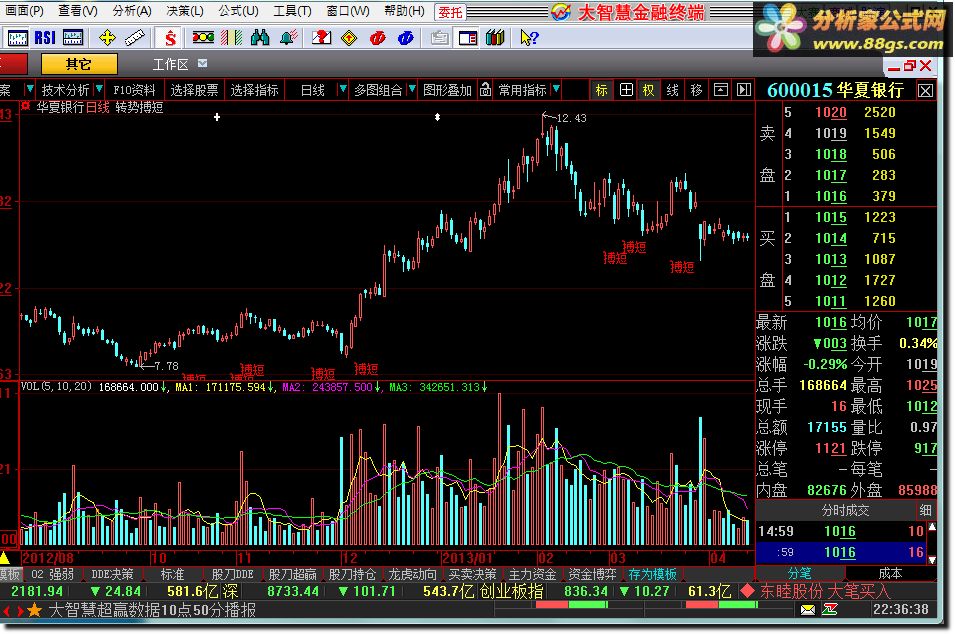Click the yellow star icon in the ticker bar

point(35,610)
